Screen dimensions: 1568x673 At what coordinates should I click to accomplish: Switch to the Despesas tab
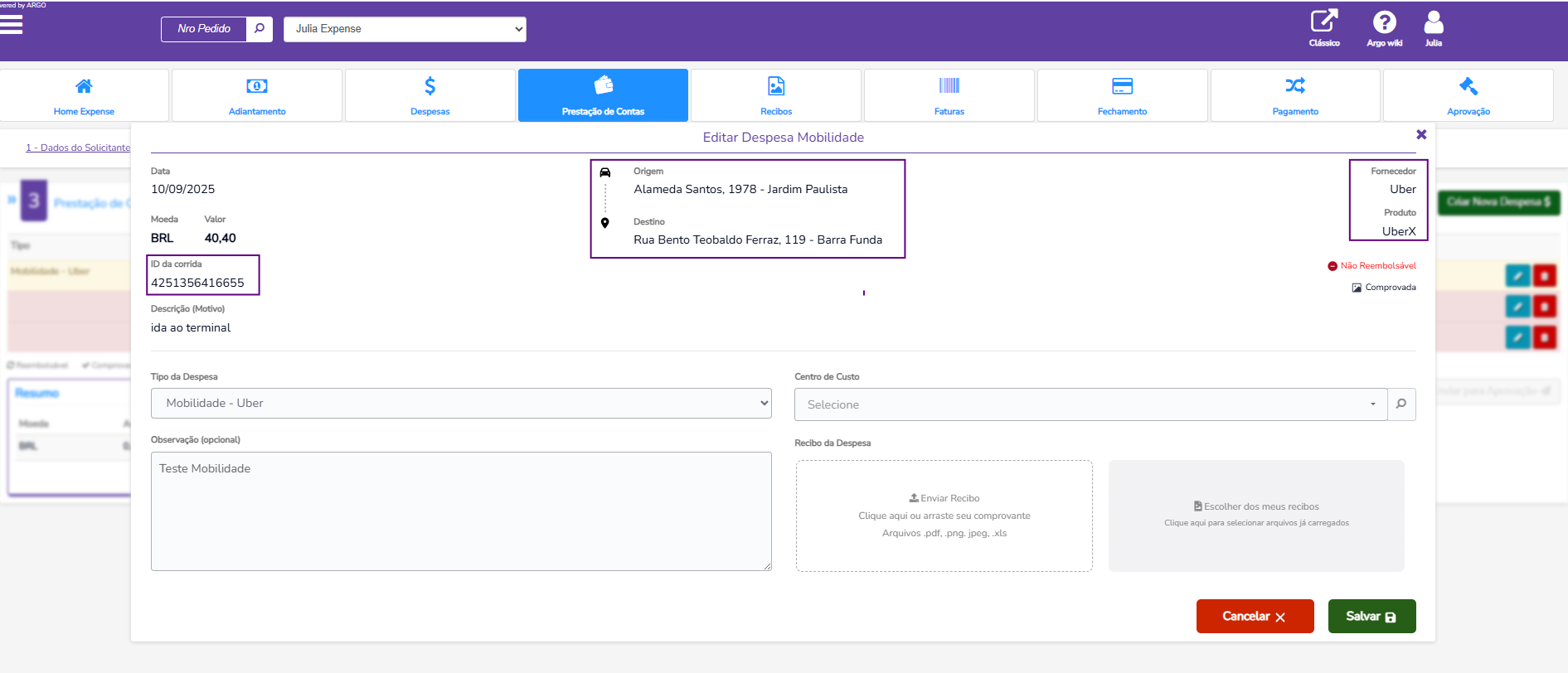click(x=430, y=95)
